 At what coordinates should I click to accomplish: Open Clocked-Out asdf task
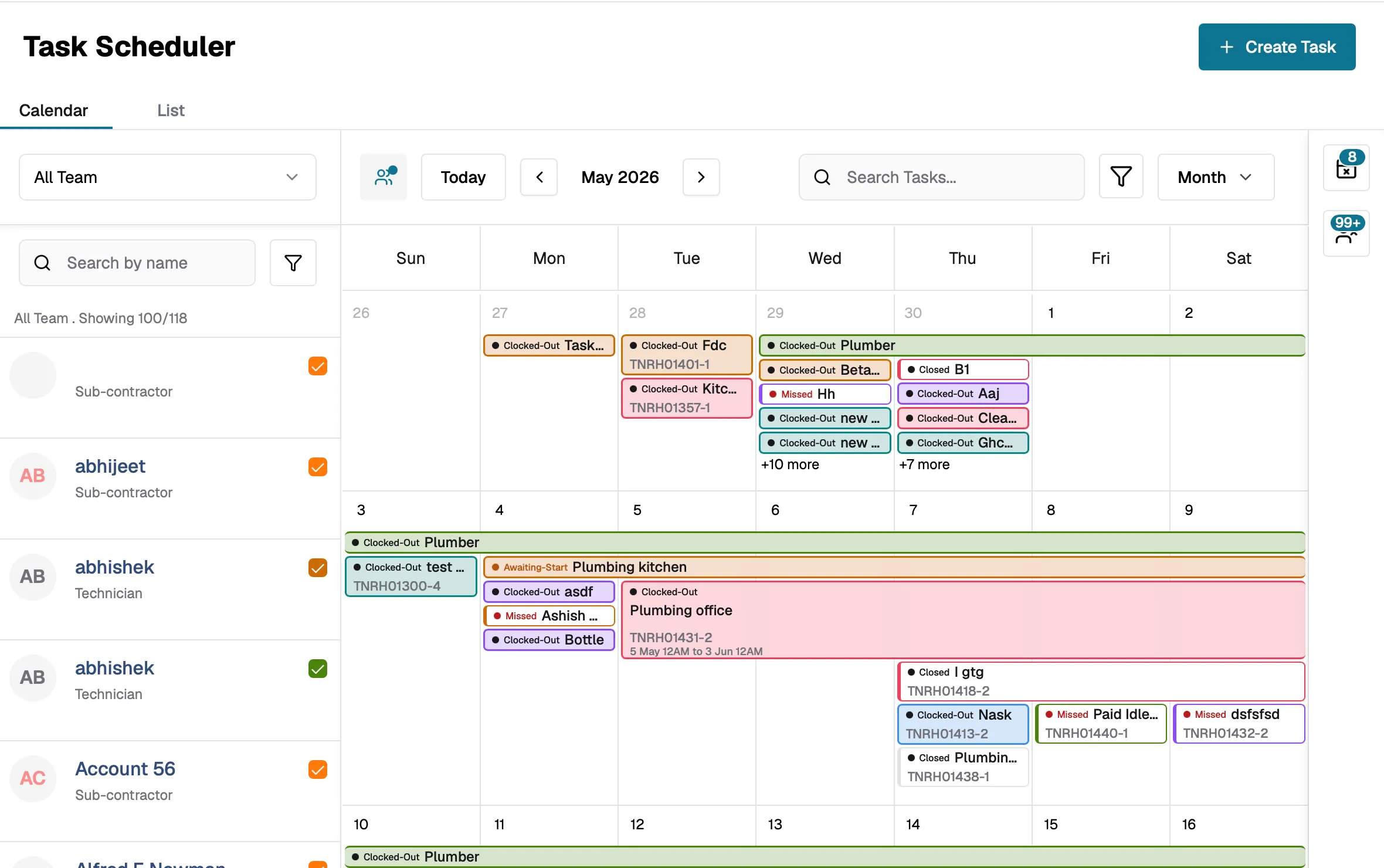tap(549, 592)
